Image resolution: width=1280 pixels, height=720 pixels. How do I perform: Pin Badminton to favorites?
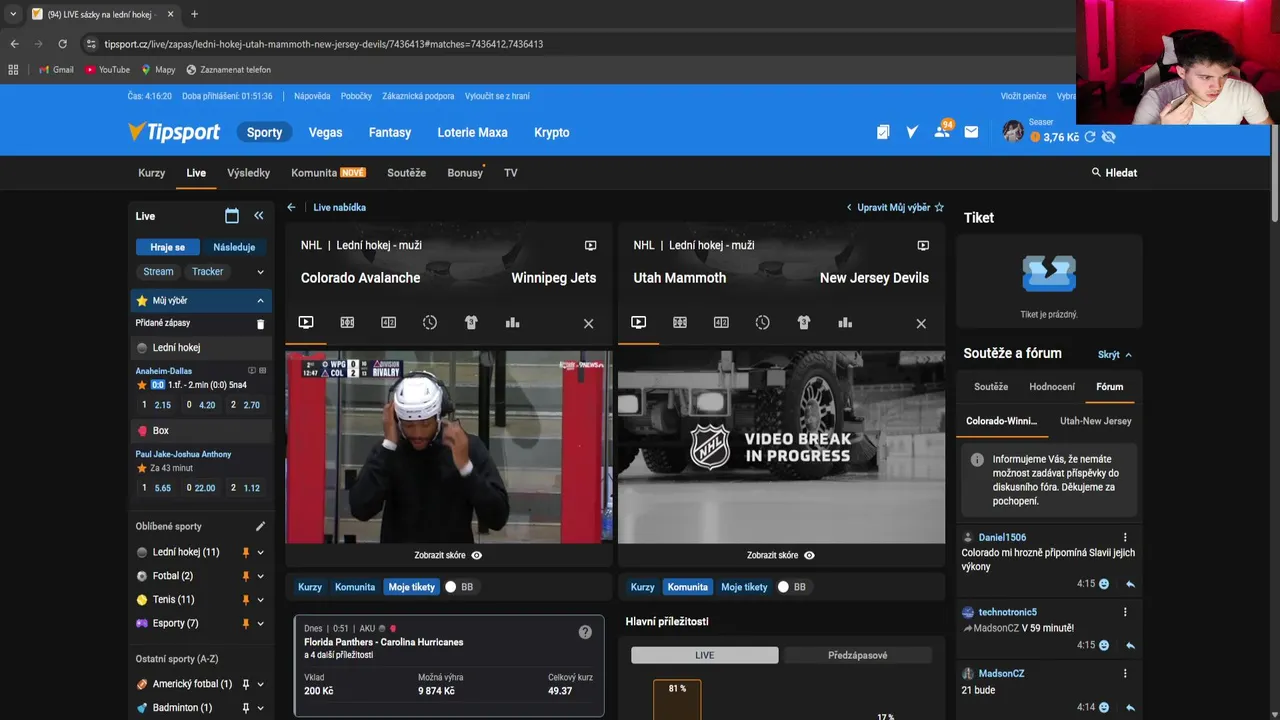(x=246, y=708)
